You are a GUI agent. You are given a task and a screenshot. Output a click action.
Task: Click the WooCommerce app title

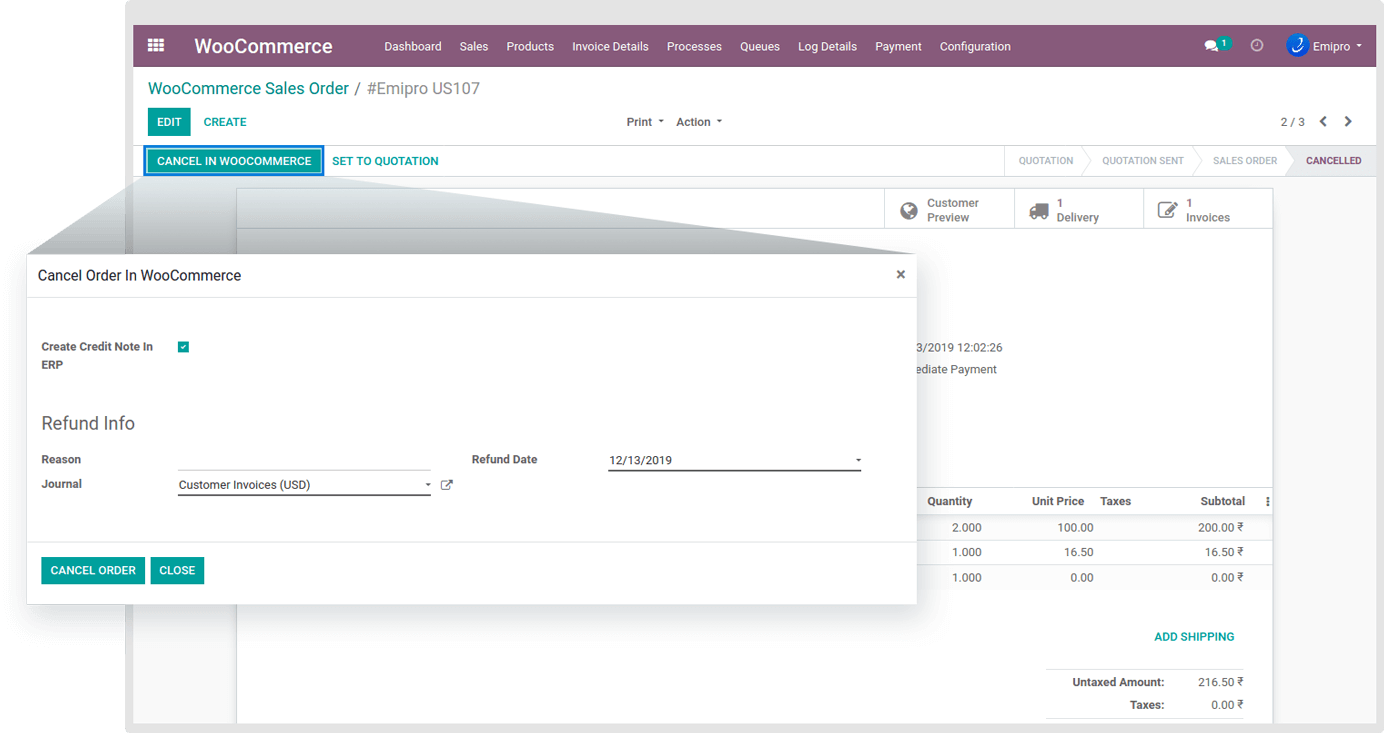(263, 46)
